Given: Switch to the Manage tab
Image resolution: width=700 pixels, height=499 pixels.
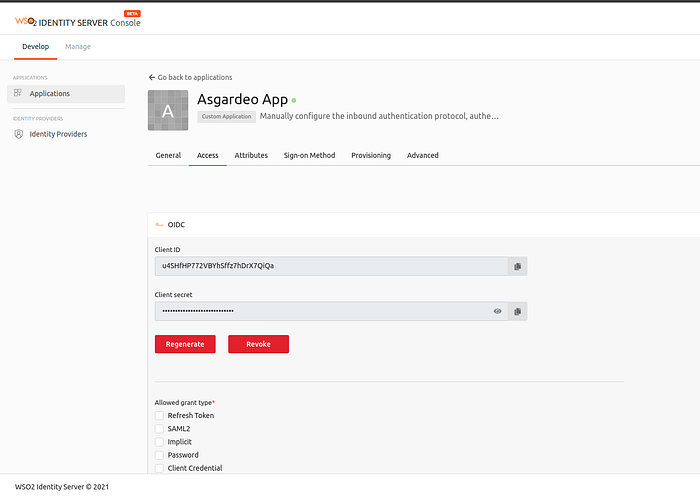Looking at the screenshot, I should pyautogui.click(x=78, y=46).
